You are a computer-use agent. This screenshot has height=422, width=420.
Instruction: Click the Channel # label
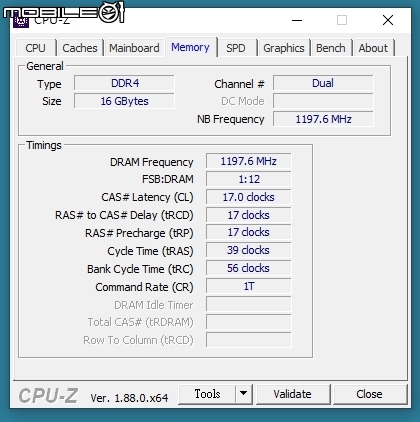(x=239, y=84)
